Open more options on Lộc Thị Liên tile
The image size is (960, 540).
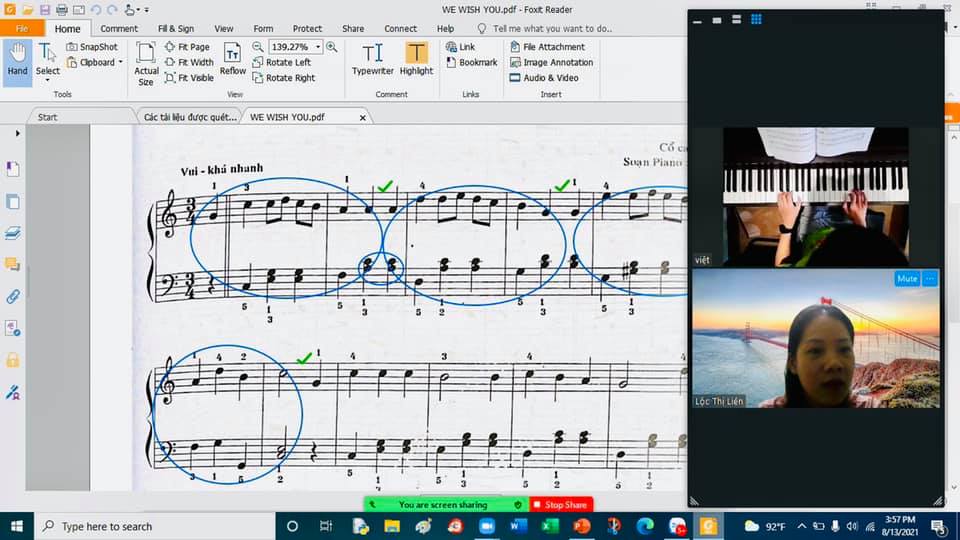coord(930,279)
